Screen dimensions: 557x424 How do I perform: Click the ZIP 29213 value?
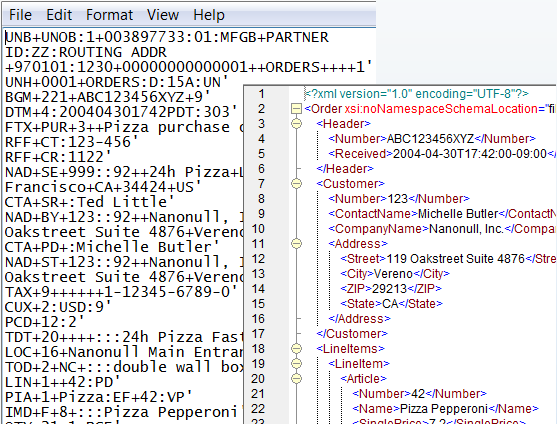pos(389,289)
